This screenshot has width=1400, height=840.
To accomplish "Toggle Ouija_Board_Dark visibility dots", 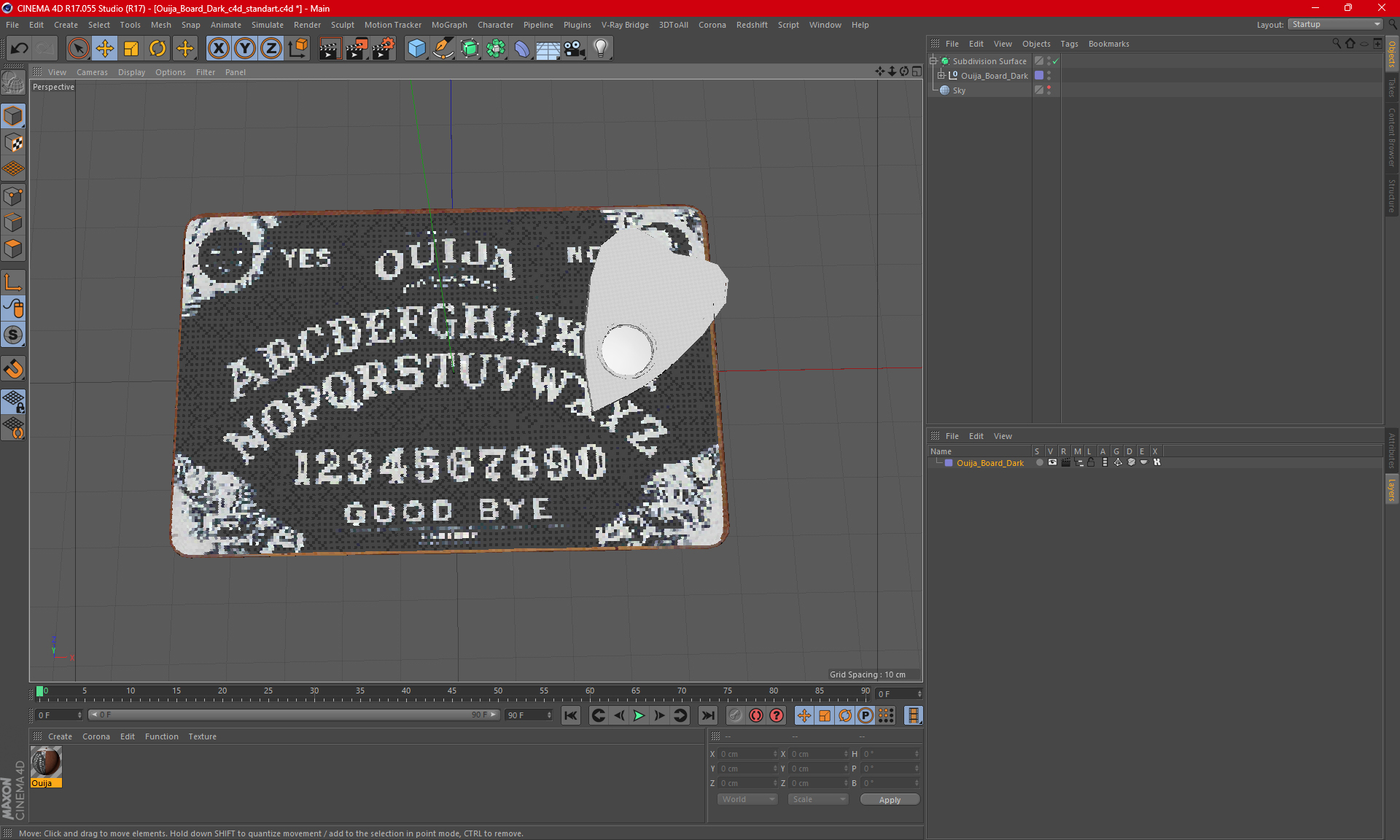I will (1049, 76).
